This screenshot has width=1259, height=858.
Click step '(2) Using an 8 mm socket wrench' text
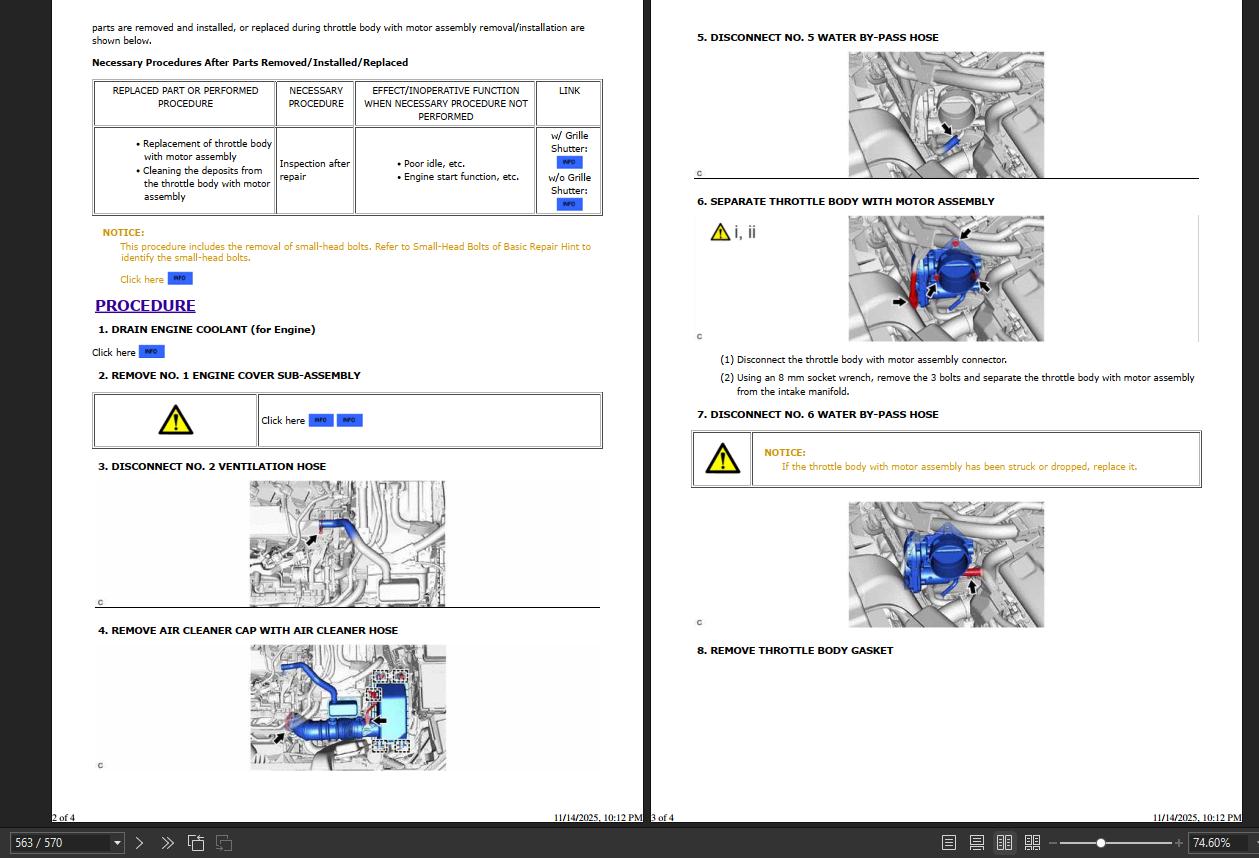pyautogui.click(x=957, y=385)
